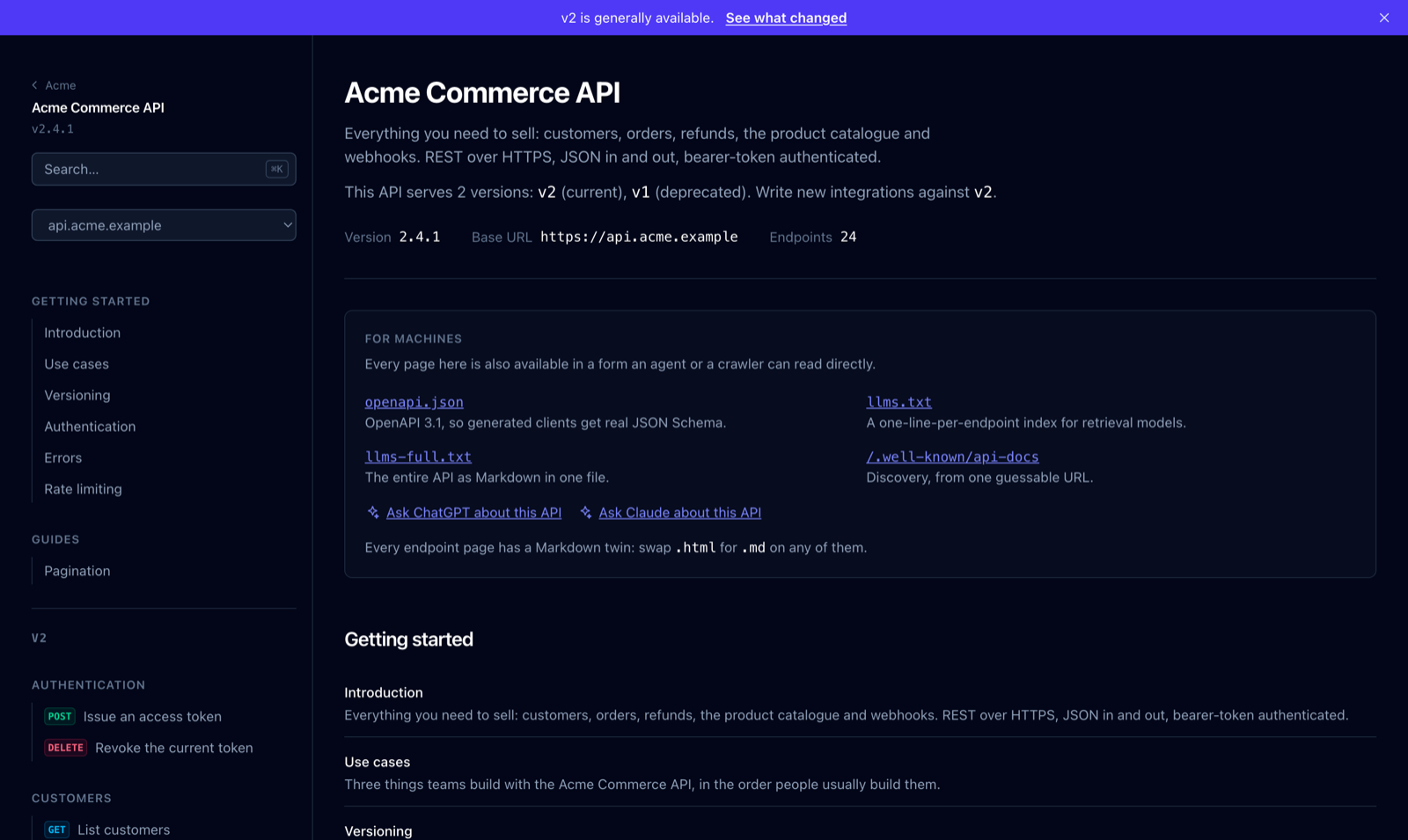Click the ⌘K shortcut badge in search

point(276,169)
